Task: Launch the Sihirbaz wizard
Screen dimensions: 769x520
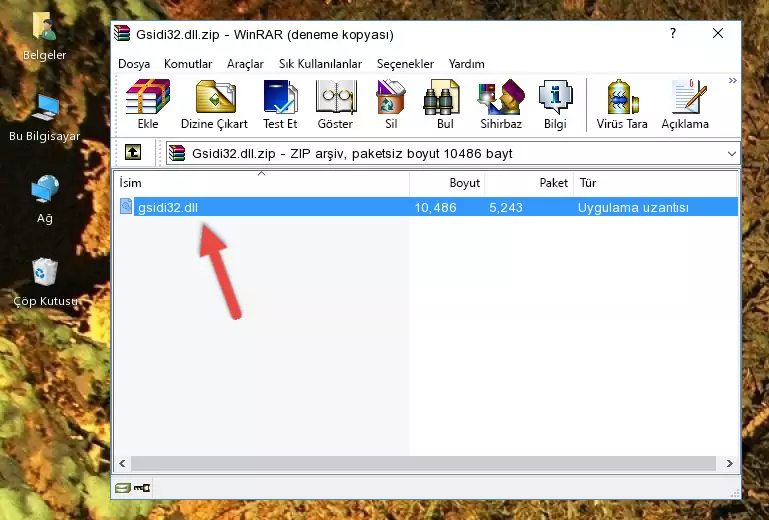Action: click(x=501, y=104)
